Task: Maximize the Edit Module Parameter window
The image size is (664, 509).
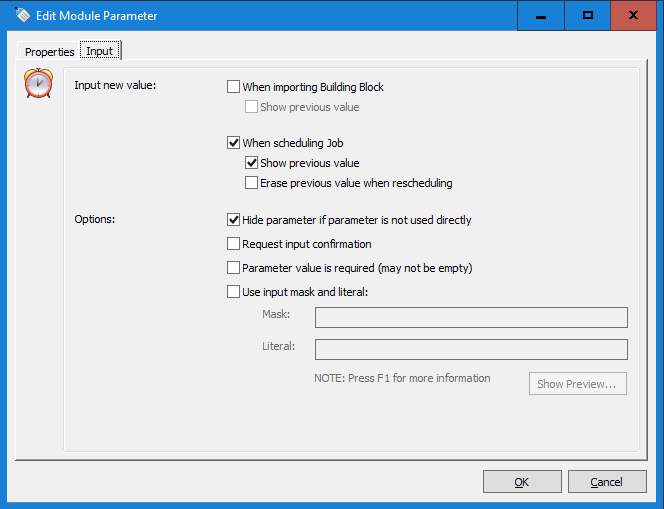Action: click(x=588, y=16)
